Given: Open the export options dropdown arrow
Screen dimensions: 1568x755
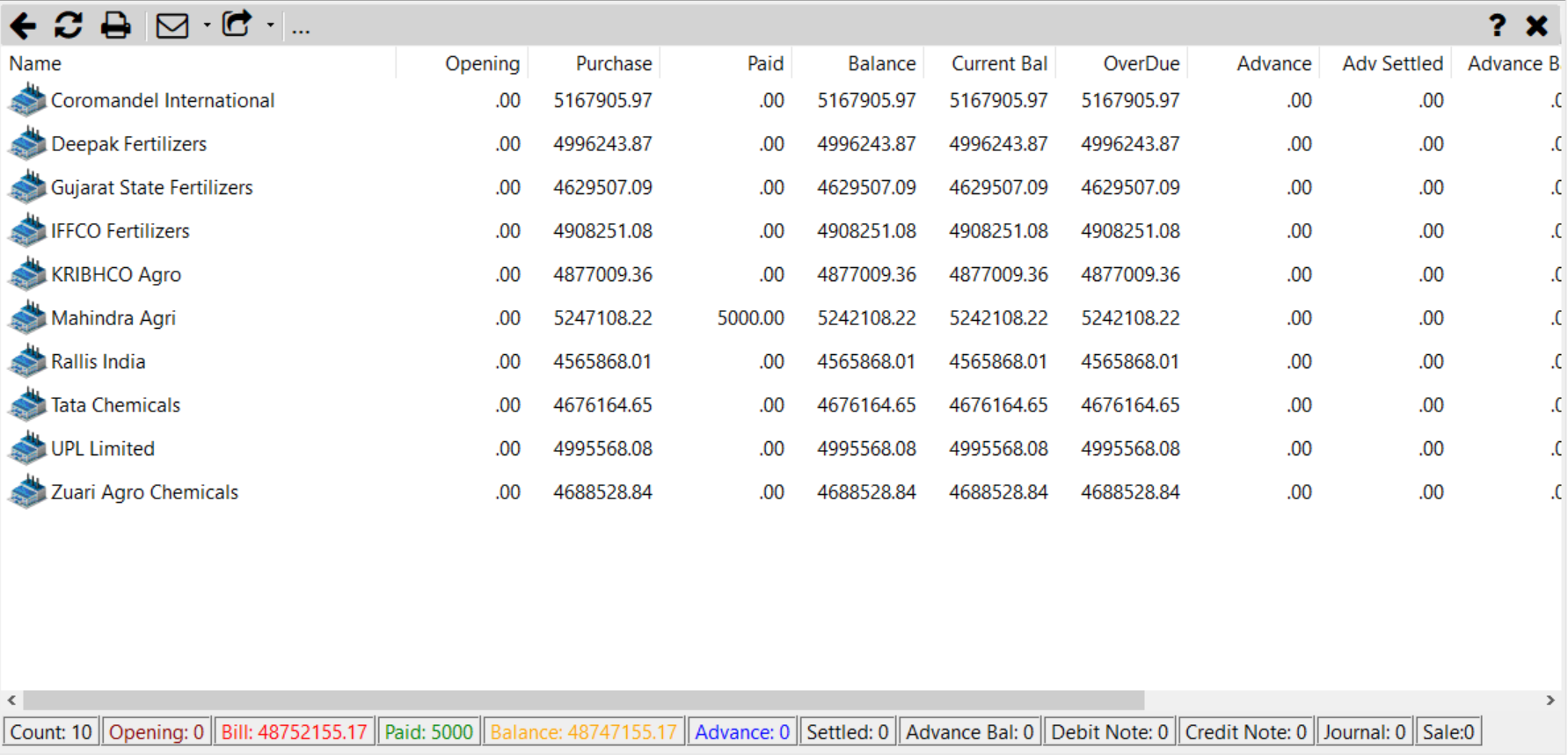Looking at the screenshot, I should (270, 25).
